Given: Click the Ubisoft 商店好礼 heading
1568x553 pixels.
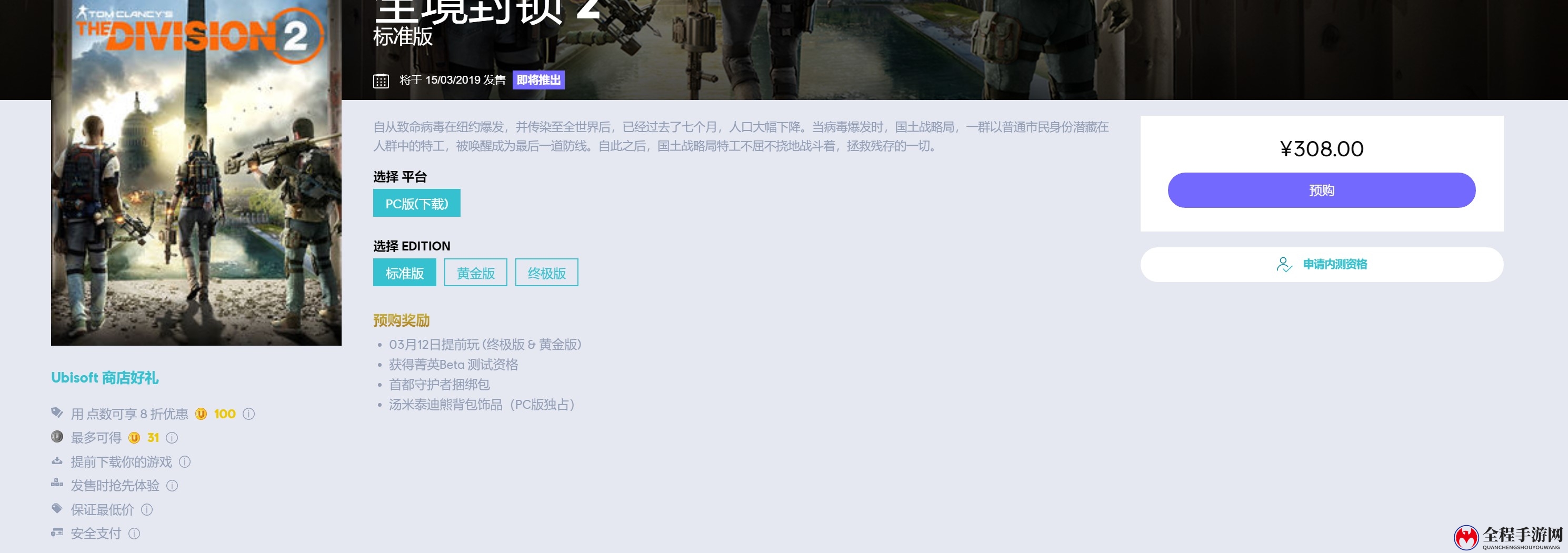Looking at the screenshot, I should 105,378.
